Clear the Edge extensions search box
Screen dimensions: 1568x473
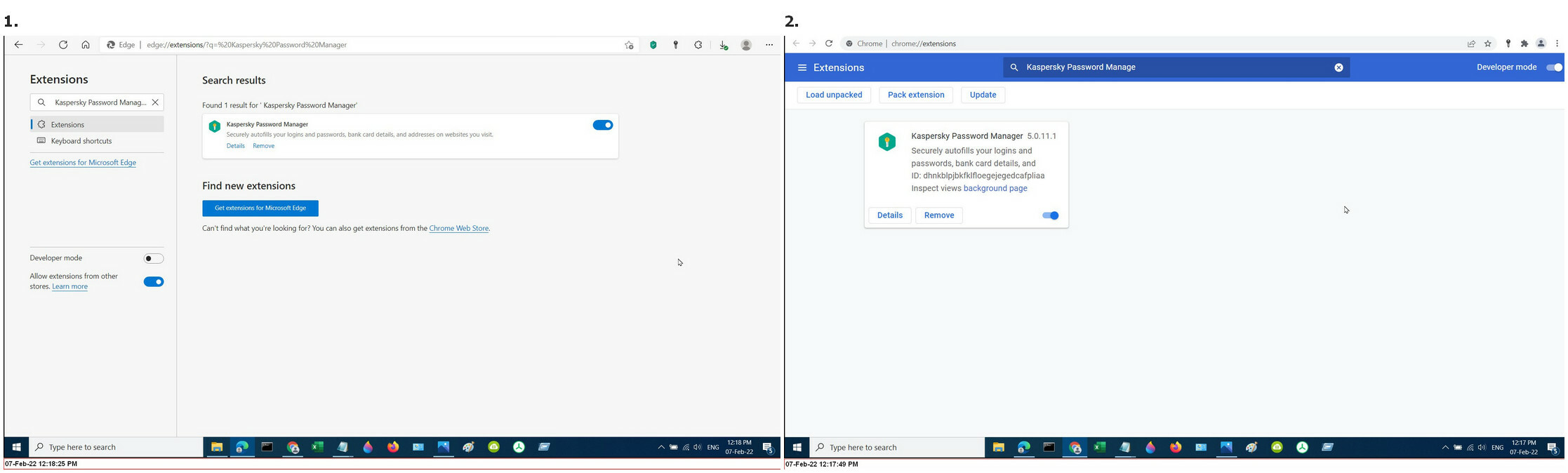155,102
